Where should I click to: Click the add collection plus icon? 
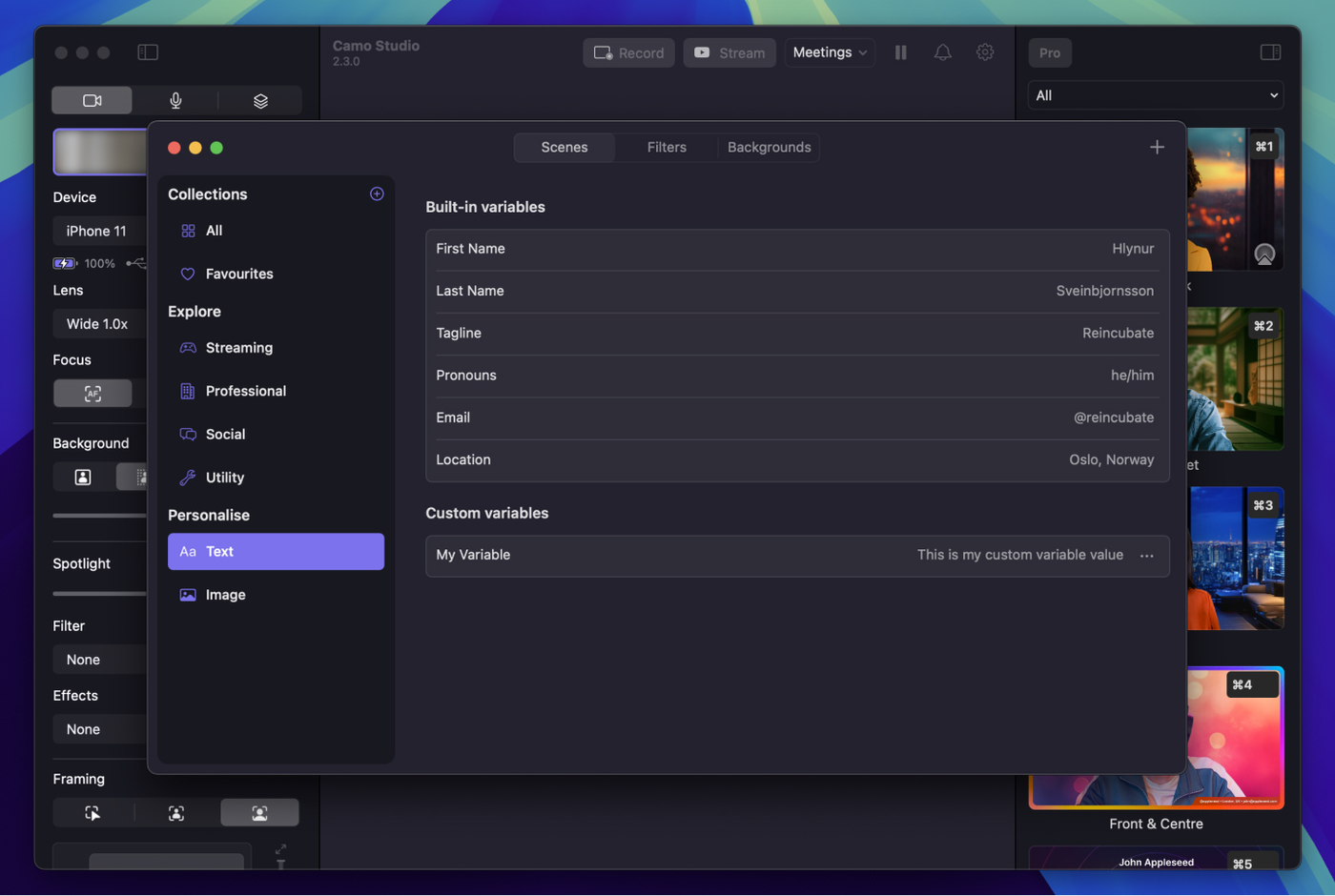(x=377, y=194)
